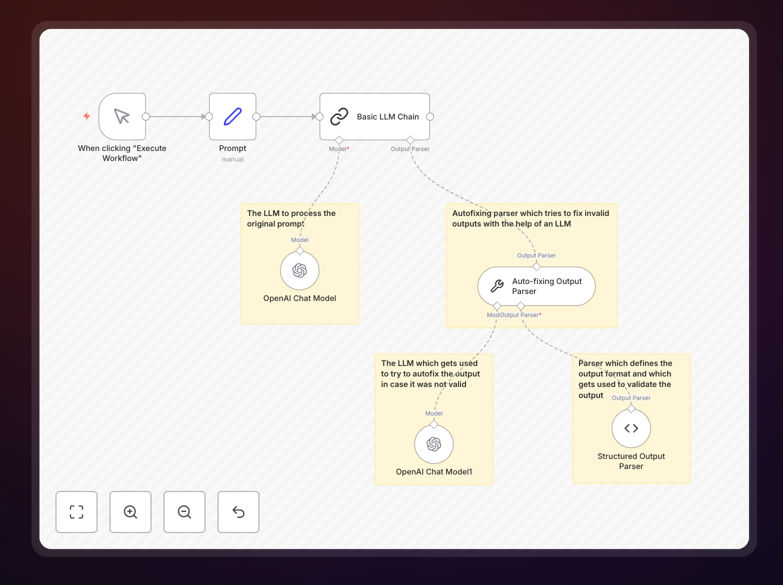
Task: Click the 'When clicking Execute Workflow' label
Action: click(x=122, y=153)
